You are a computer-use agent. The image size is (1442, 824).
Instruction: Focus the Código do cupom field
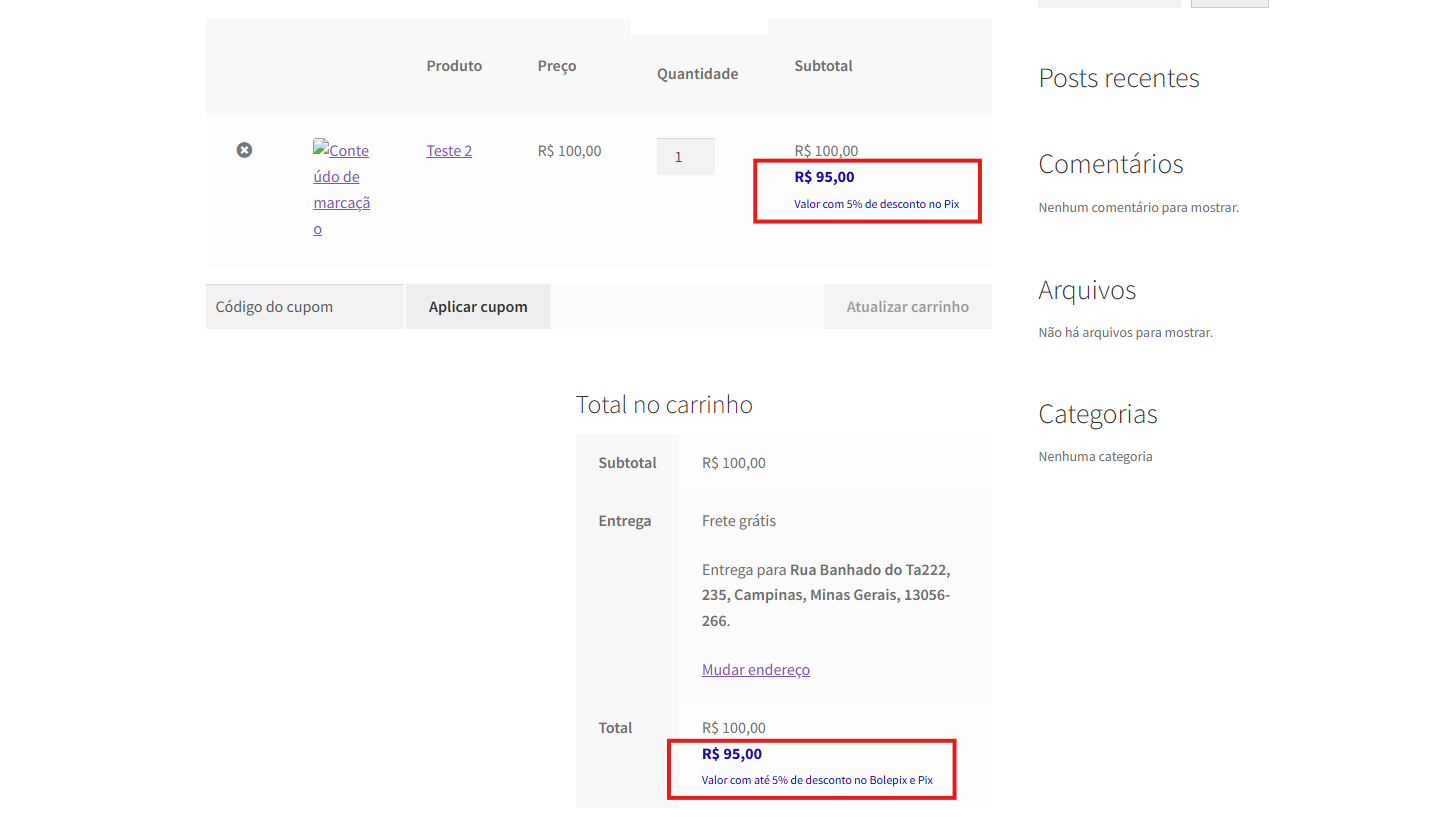(304, 307)
